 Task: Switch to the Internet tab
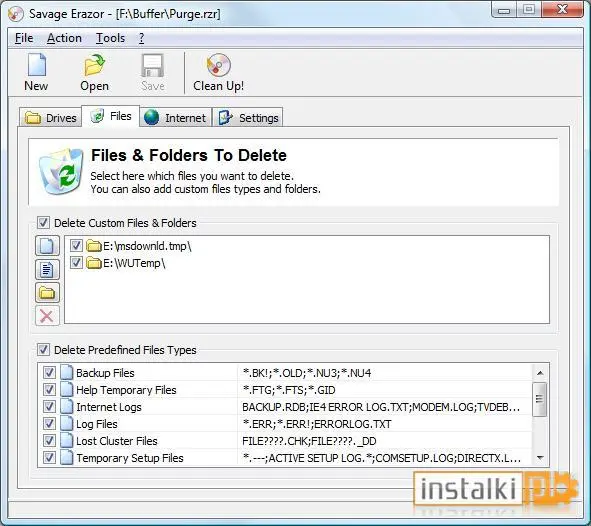pyautogui.click(x=176, y=118)
